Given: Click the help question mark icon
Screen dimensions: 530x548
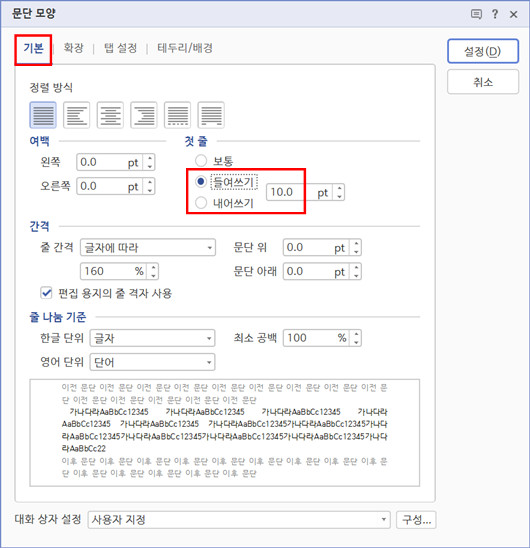Looking at the screenshot, I should [495, 14].
